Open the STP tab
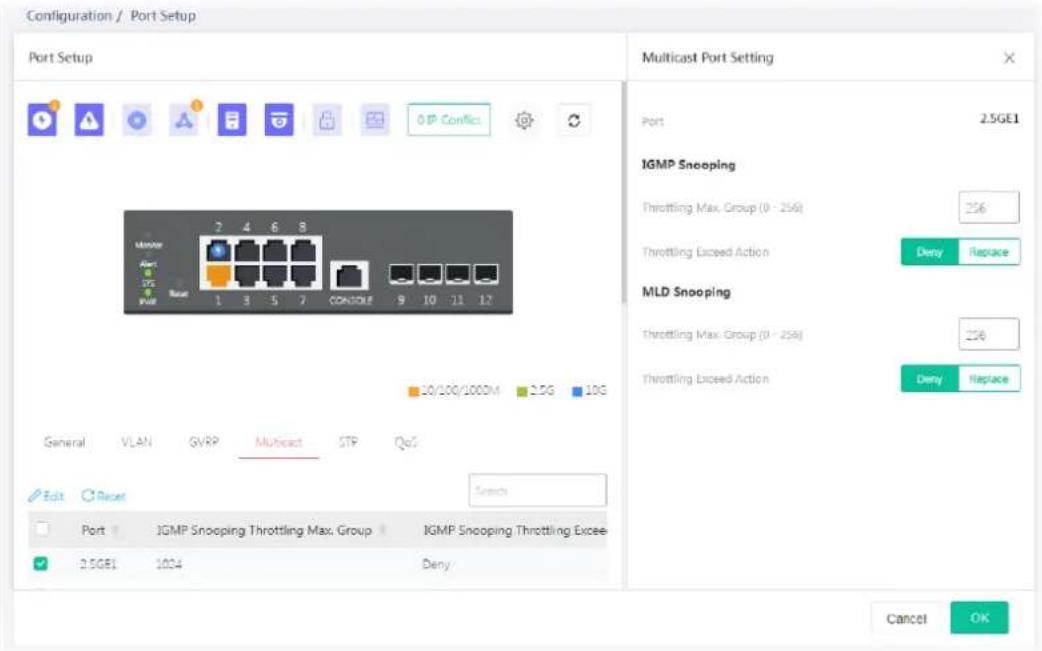 click(348, 442)
